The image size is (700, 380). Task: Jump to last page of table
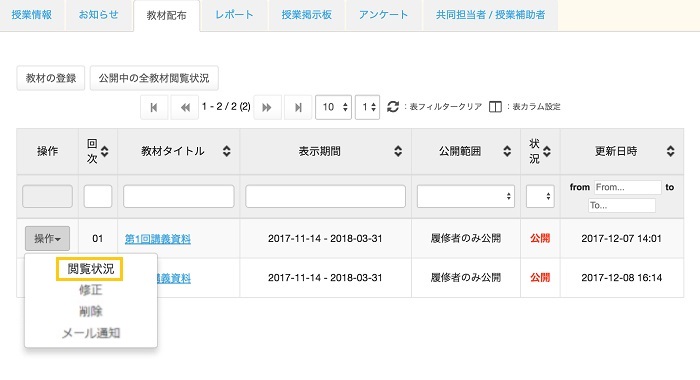[x=298, y=107]
